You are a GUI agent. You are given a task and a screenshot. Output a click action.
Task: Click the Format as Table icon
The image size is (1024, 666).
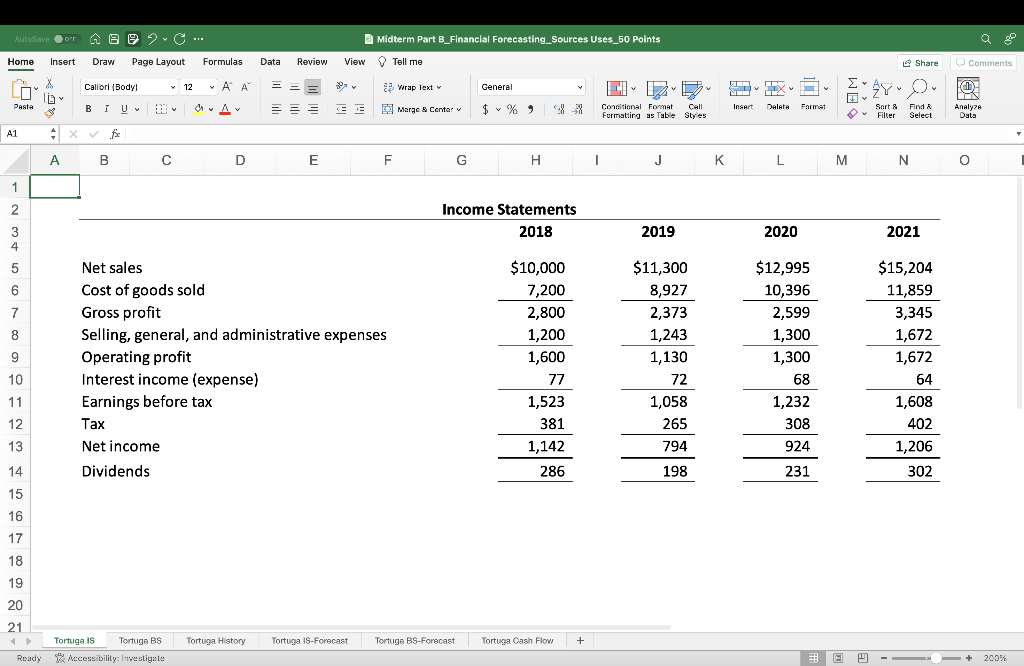pyautogui.click(x=657, y=89)
